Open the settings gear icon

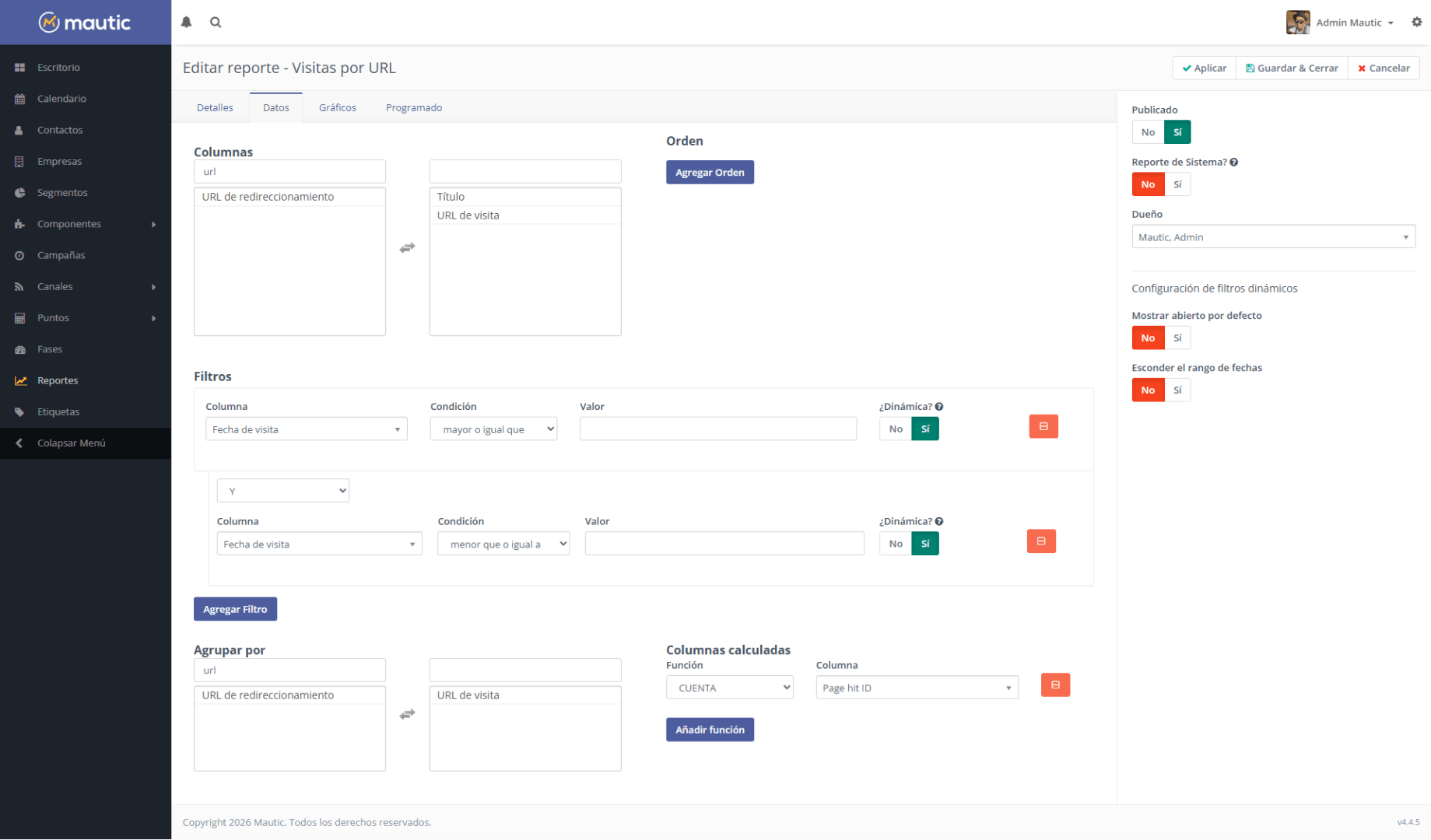pyautogui.click(x=1416, y=23)
